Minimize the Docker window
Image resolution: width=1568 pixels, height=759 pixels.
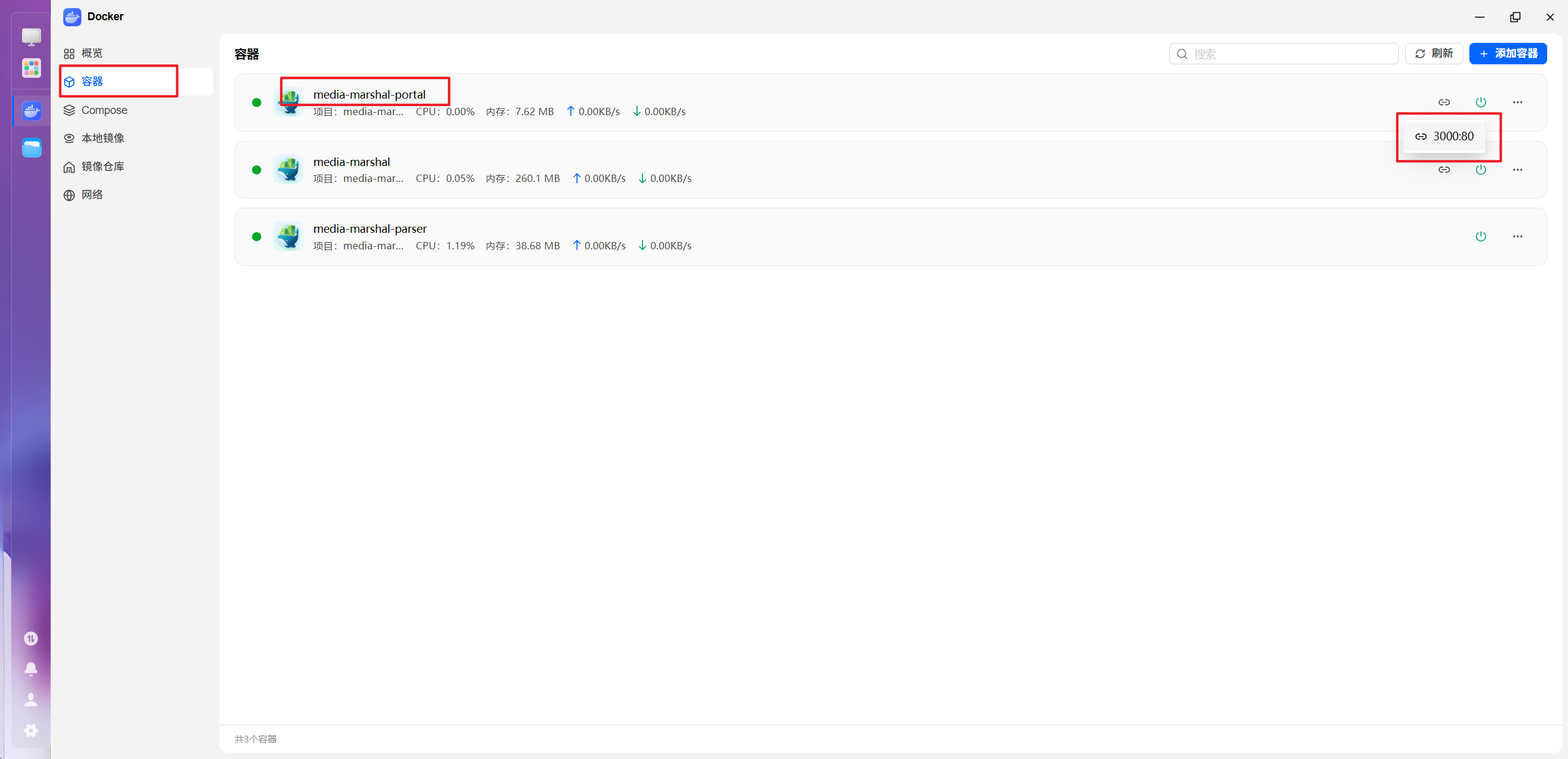(1480, 17)
